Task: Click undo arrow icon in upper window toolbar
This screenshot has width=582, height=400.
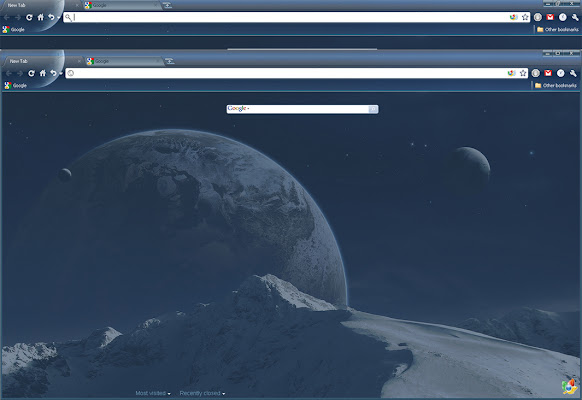Action: 51,17
